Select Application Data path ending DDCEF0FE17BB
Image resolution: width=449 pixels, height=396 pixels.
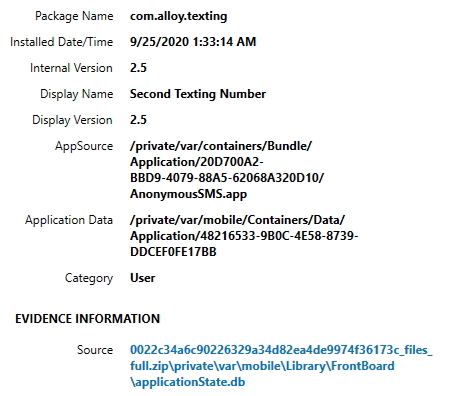point(244,236)
